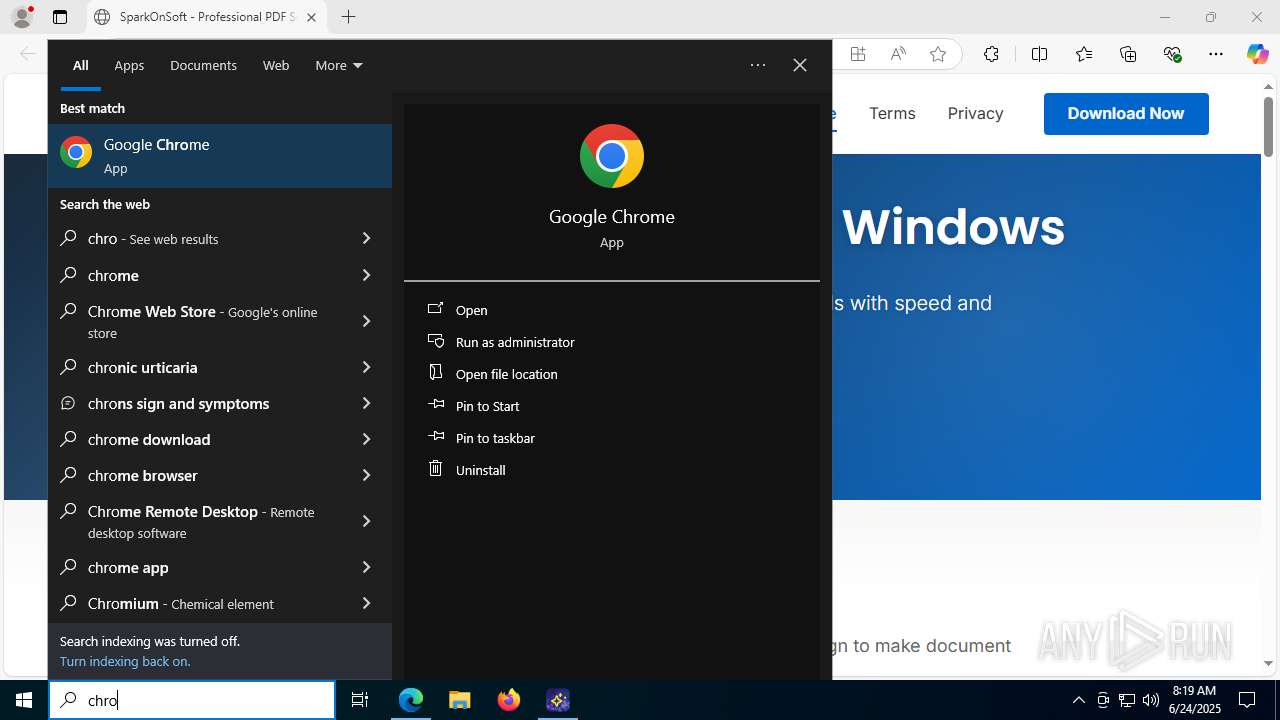Image resolution: width=1280 pixels, height=720 pixels.
Task: Expand arrow for 'chro - See web results'
Action: coord(366,238)
